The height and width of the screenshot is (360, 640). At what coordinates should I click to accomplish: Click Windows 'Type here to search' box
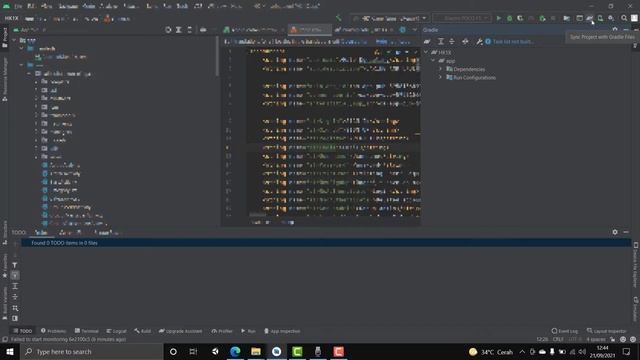pos(92,351)
